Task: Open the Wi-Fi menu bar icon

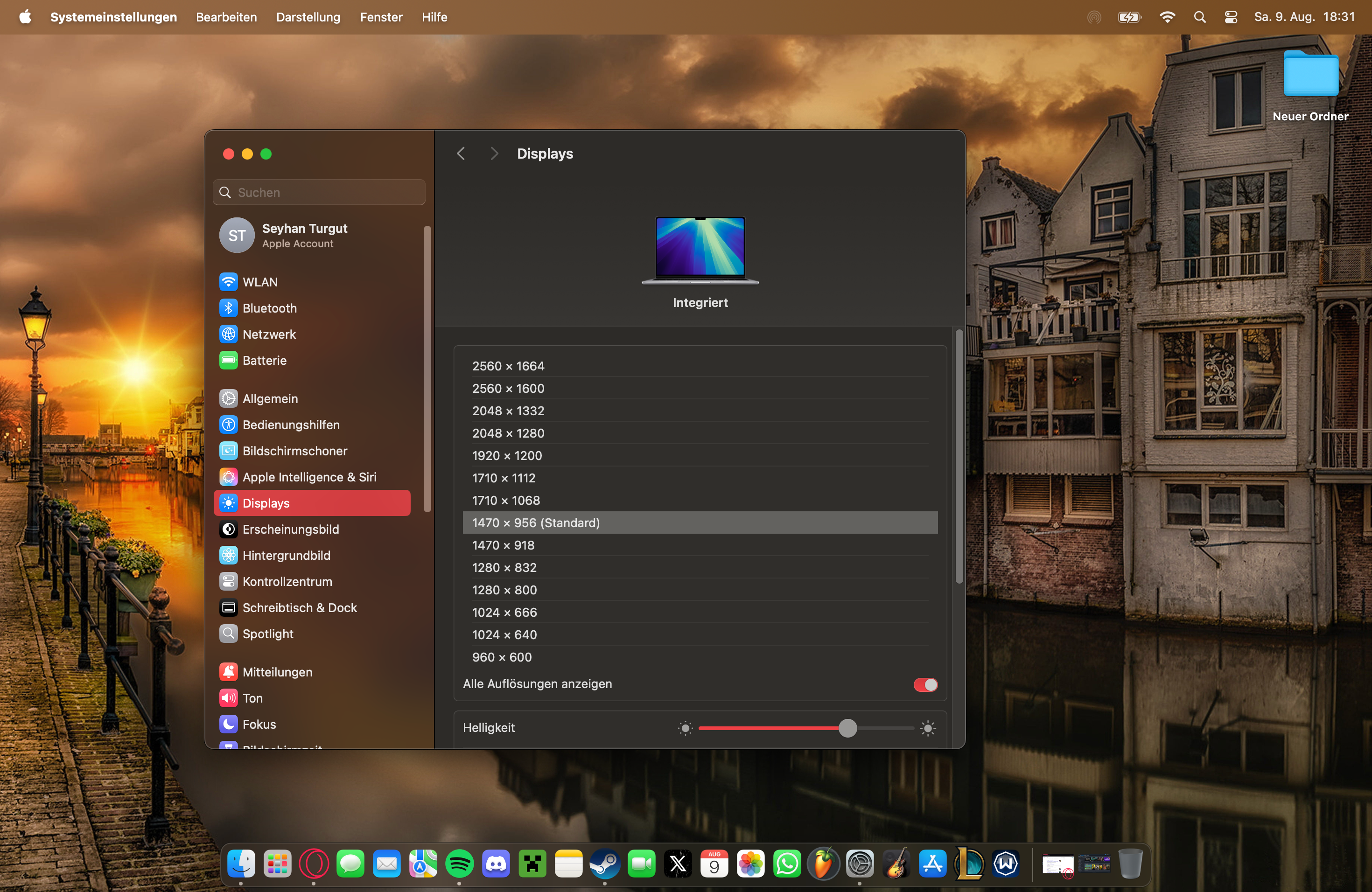Action: pyautogui.click(x=1167, y=17)
